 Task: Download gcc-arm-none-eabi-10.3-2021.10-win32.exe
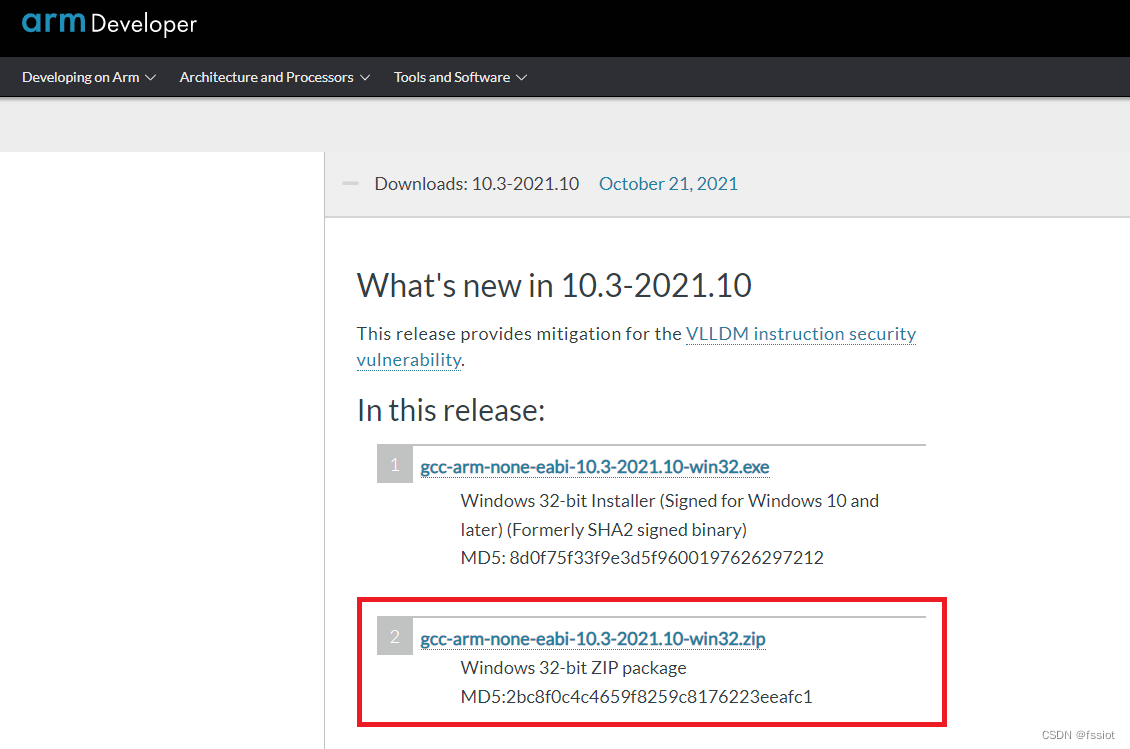point(595,467)
